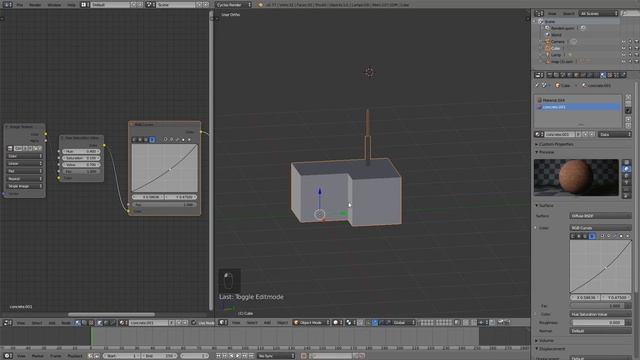640x360 pixels.
Task: Open the Marker menu in timeline header
Action: [x=38, y=356]
